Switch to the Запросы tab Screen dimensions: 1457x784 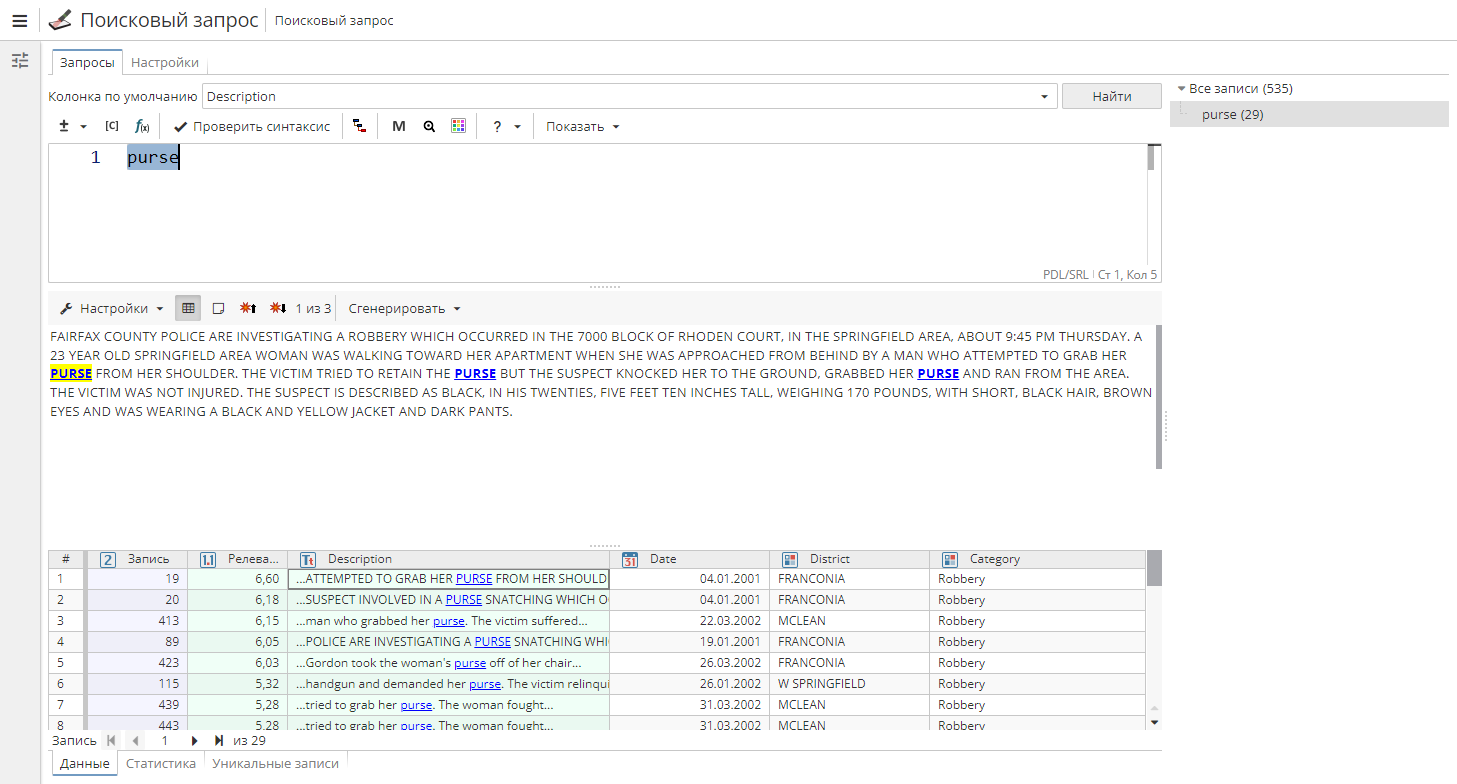point(87,62)
